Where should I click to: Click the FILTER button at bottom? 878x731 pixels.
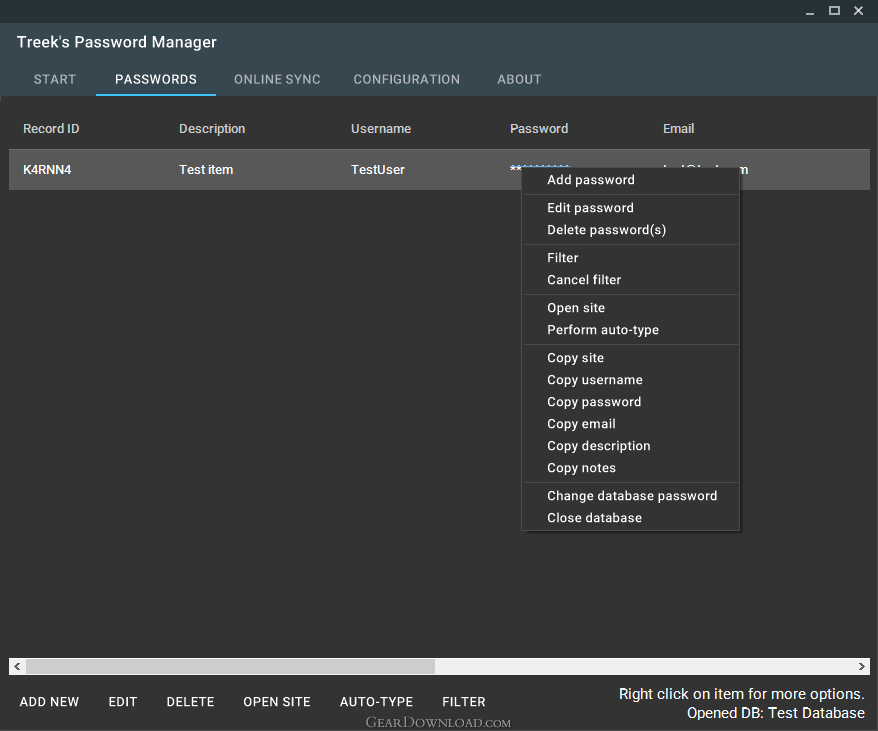point(464,702)
